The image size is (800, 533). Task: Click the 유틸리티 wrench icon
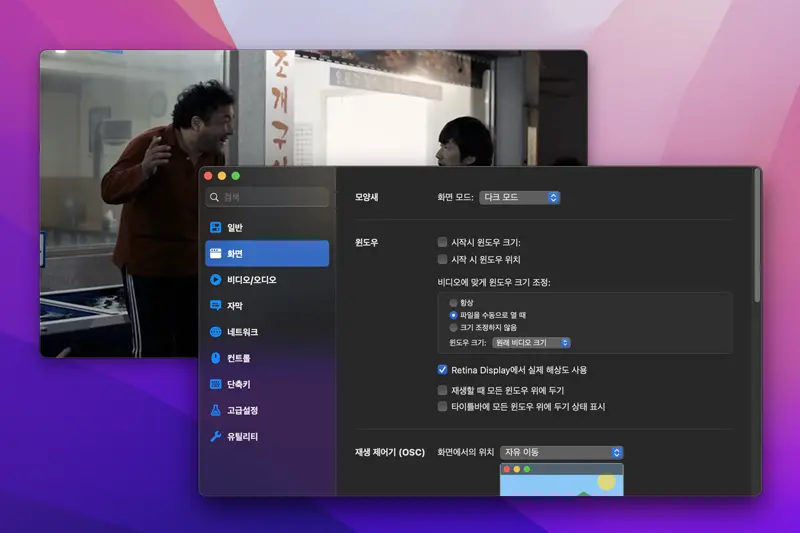coord(215,437)
